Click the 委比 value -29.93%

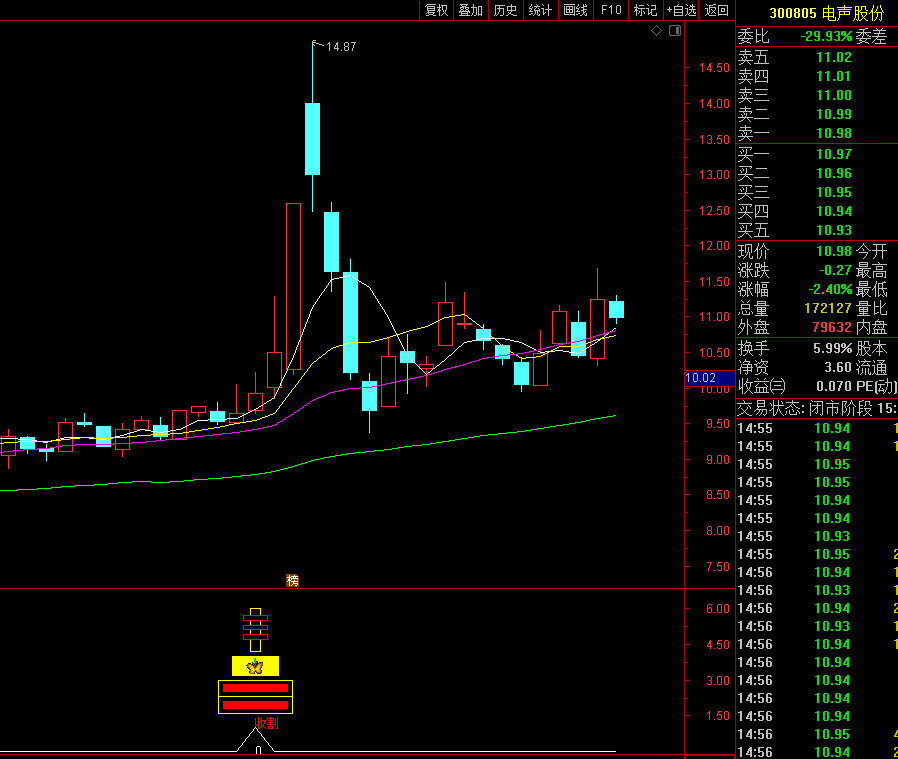826,36
